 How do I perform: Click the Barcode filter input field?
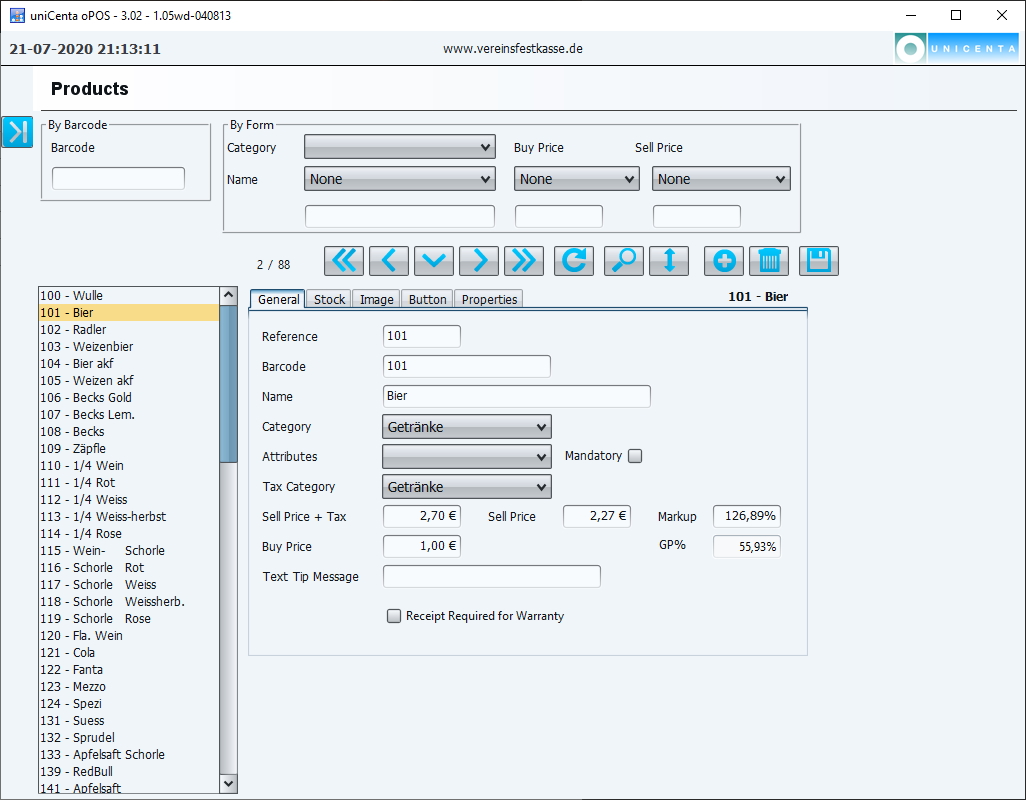pos(118,178)
